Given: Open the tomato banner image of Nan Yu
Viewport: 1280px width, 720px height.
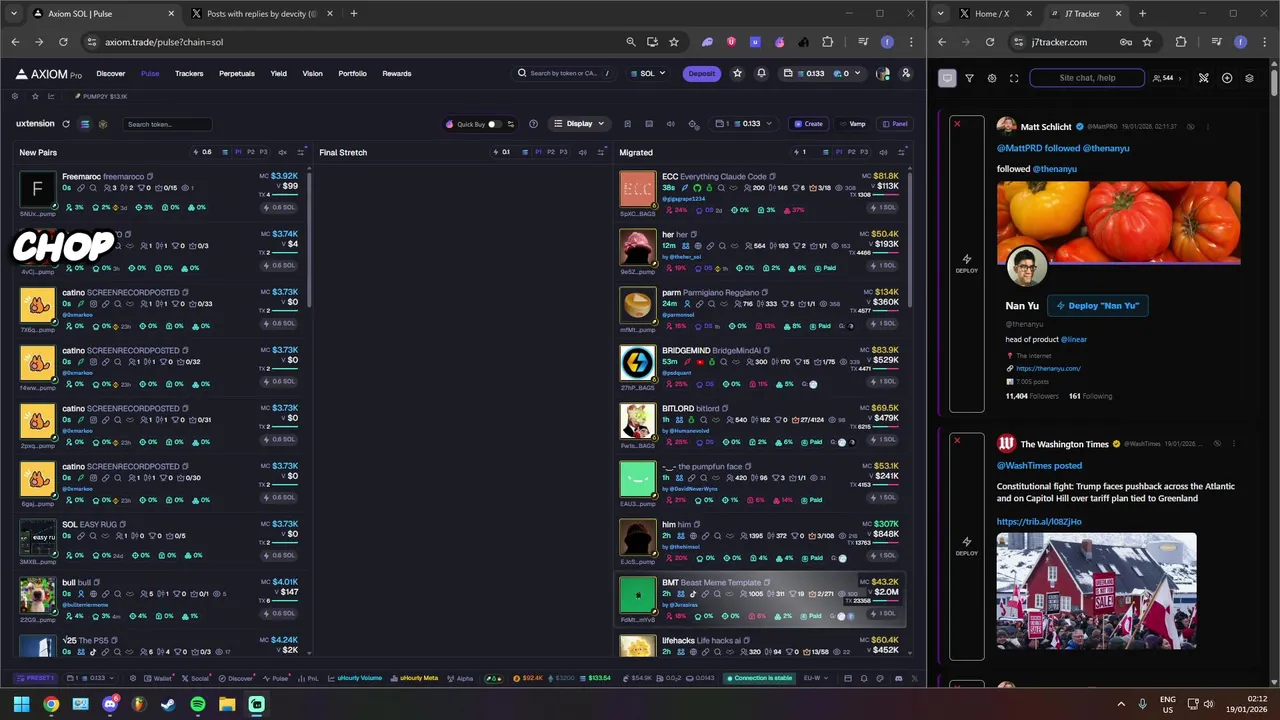Looking at the screenshot, I should point(1118,222).
